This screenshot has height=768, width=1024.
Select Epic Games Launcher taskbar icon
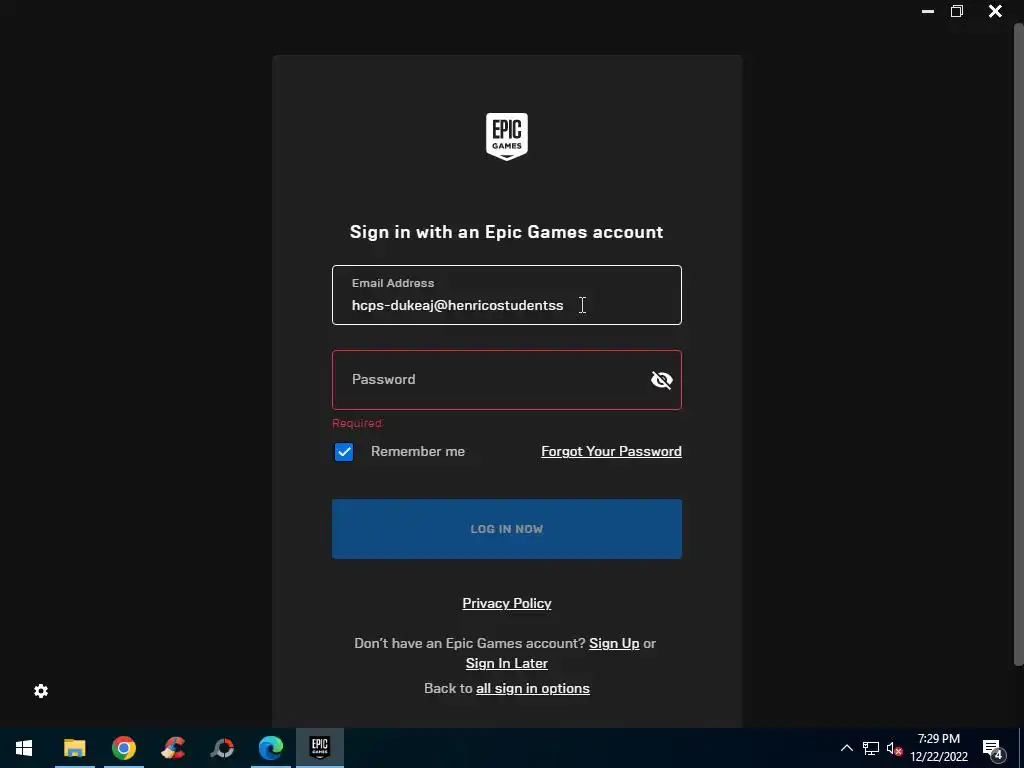[320, 748]
